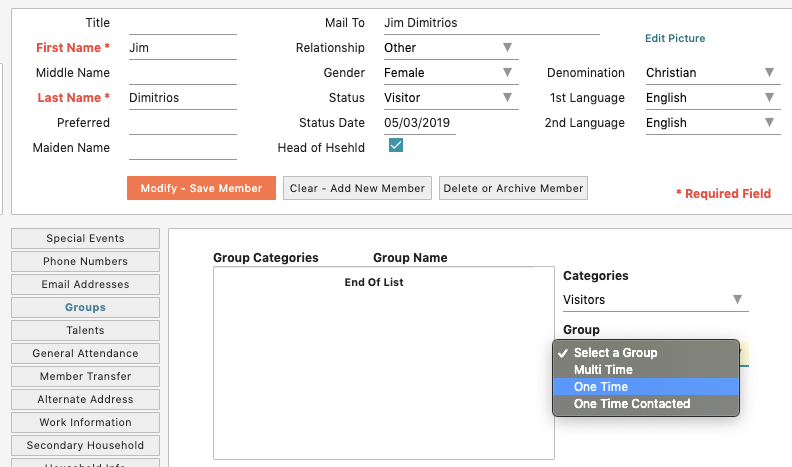Viewport: 792px width, 467px height.
Task: Click the Title input field
Action: coord(183,23)
